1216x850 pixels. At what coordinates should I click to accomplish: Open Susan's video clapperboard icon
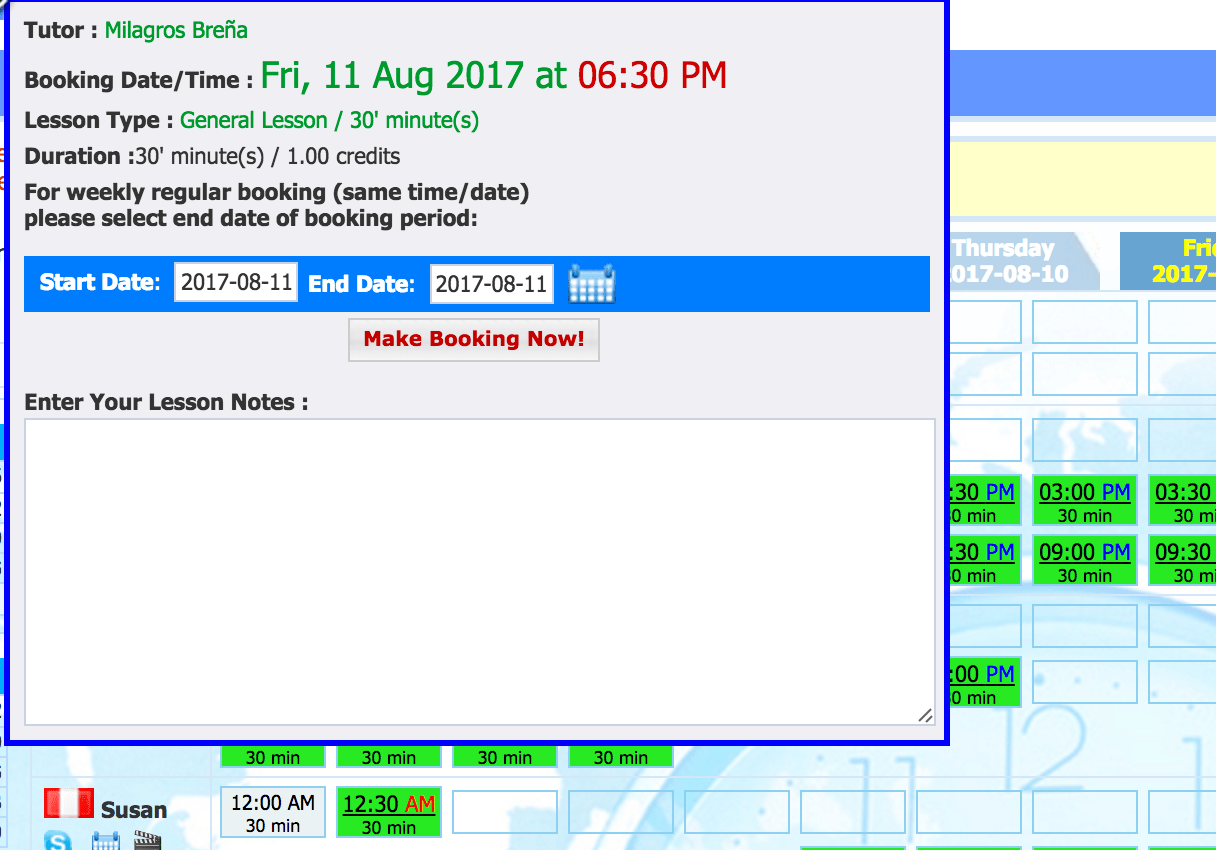click(x=147, y=841)
